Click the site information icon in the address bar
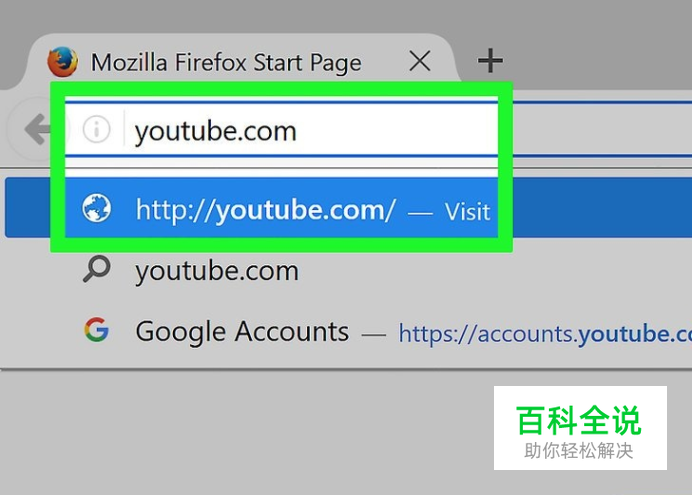692x495 pixels. click(x=96, y=129)
